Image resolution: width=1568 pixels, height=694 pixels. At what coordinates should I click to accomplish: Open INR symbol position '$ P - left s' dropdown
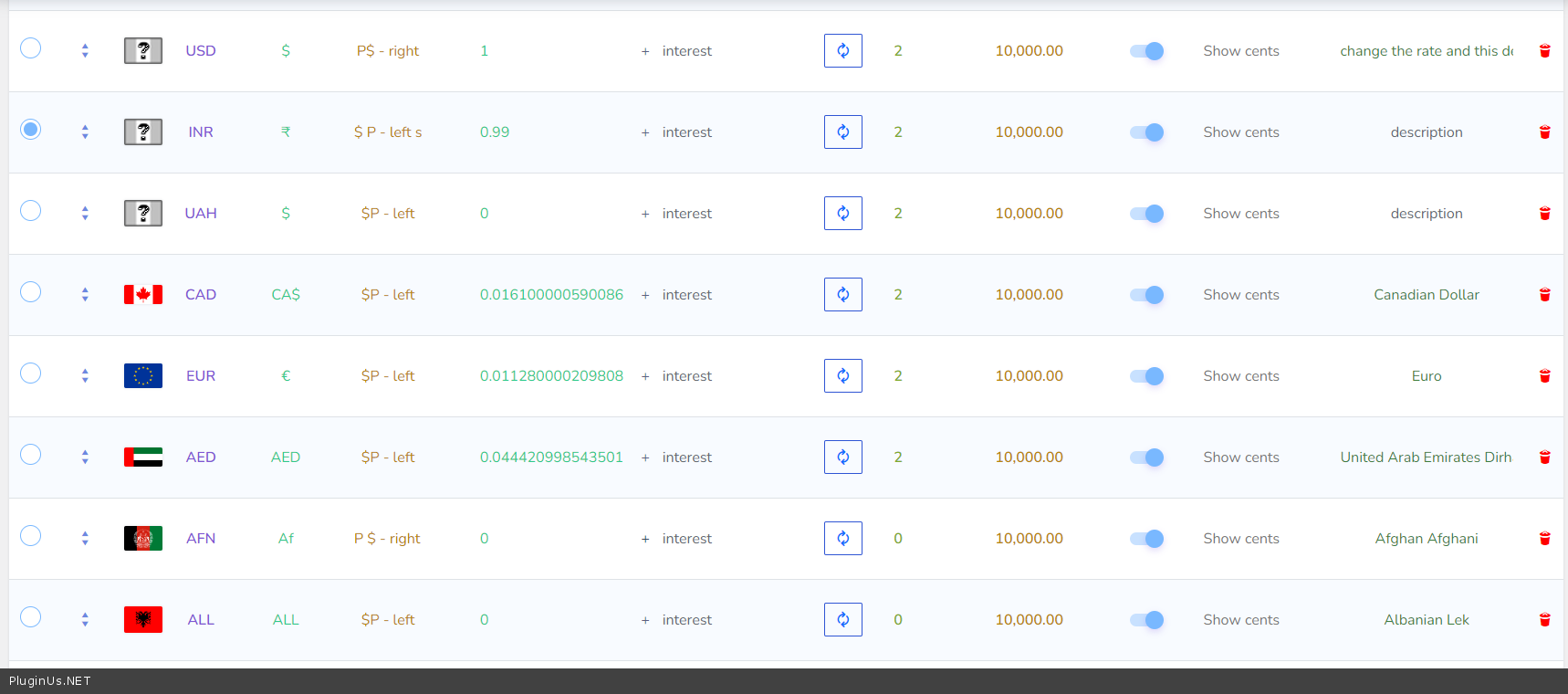click(x=388, y=132)
